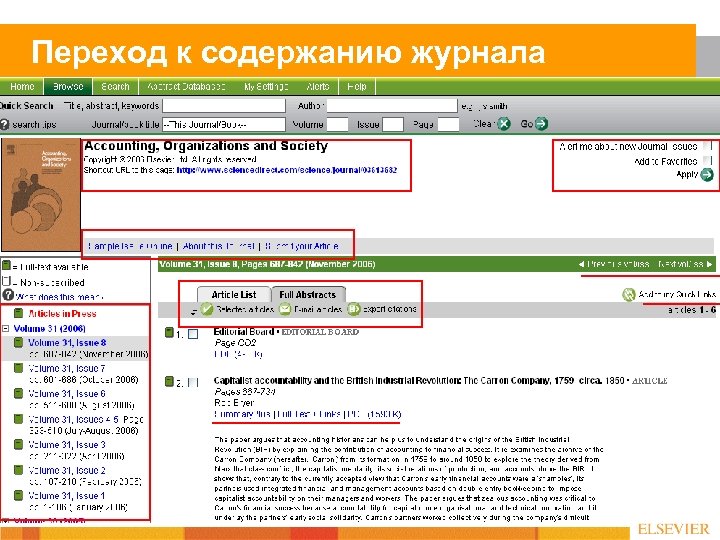Click full-text icon beside Volume 31, Issue 1
Image resolution: width=720 pixels, height=540 pixels.
(18, 496)
